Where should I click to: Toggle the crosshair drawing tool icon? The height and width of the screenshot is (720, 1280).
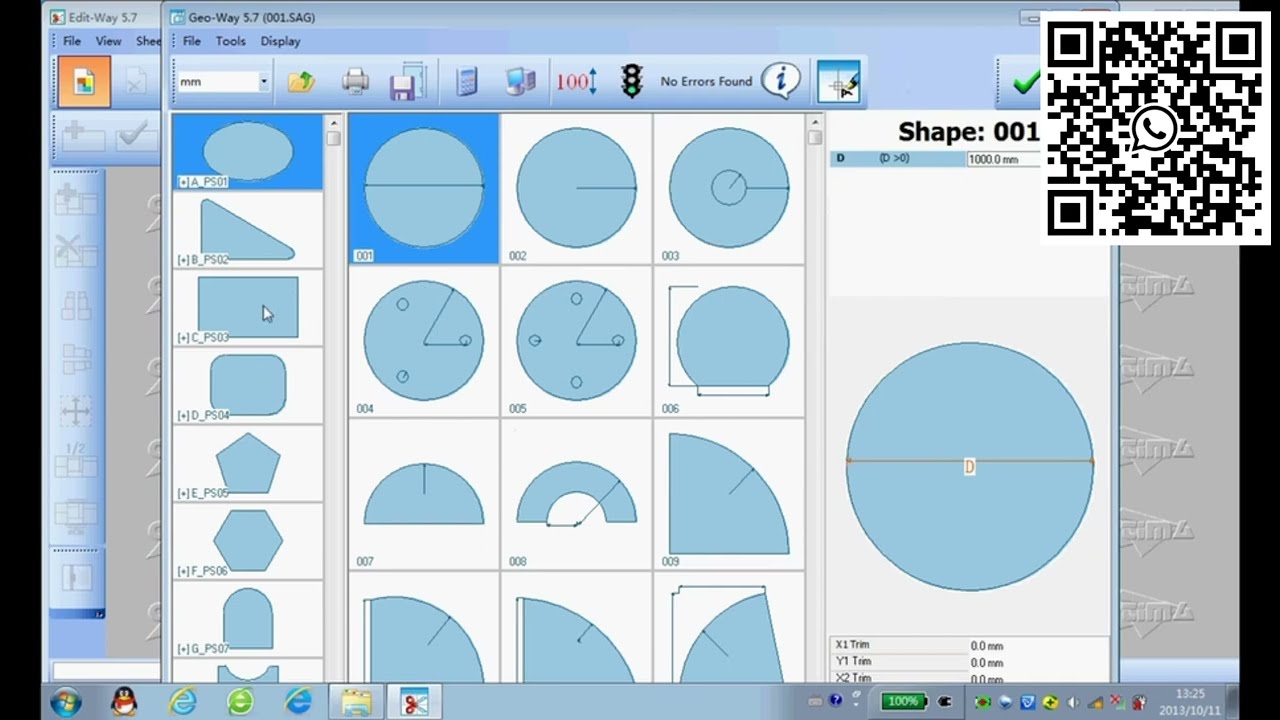point(839,82)
